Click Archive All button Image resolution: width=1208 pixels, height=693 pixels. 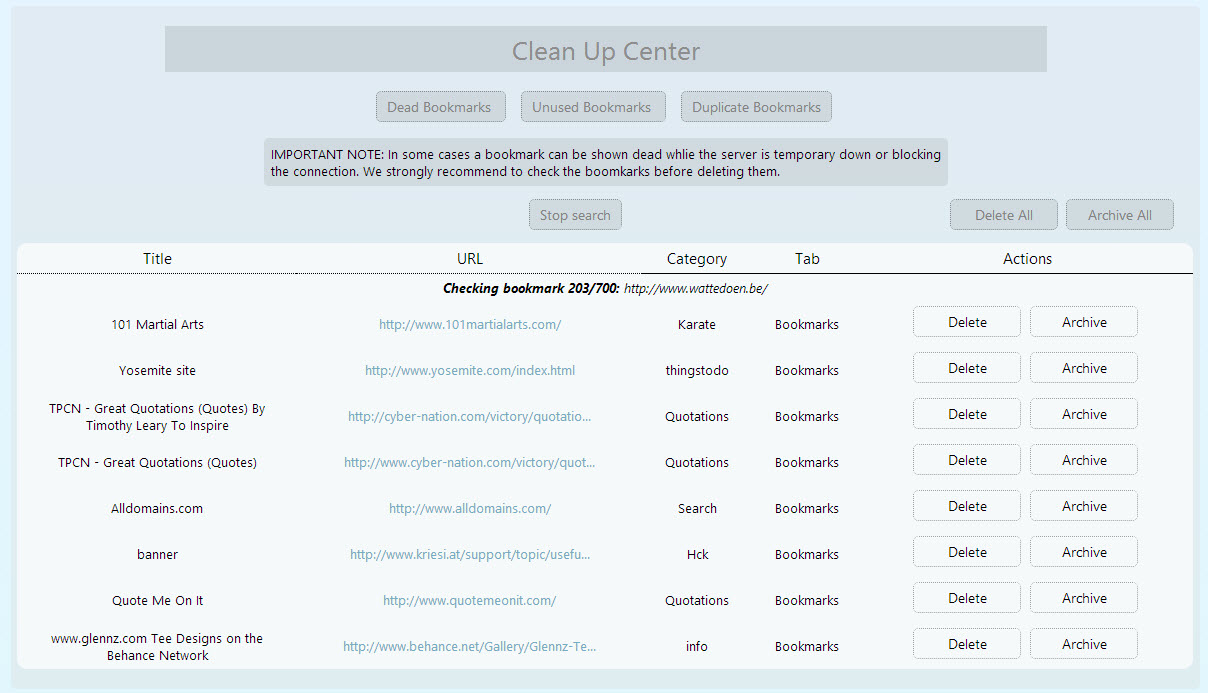coord(1119,215)
